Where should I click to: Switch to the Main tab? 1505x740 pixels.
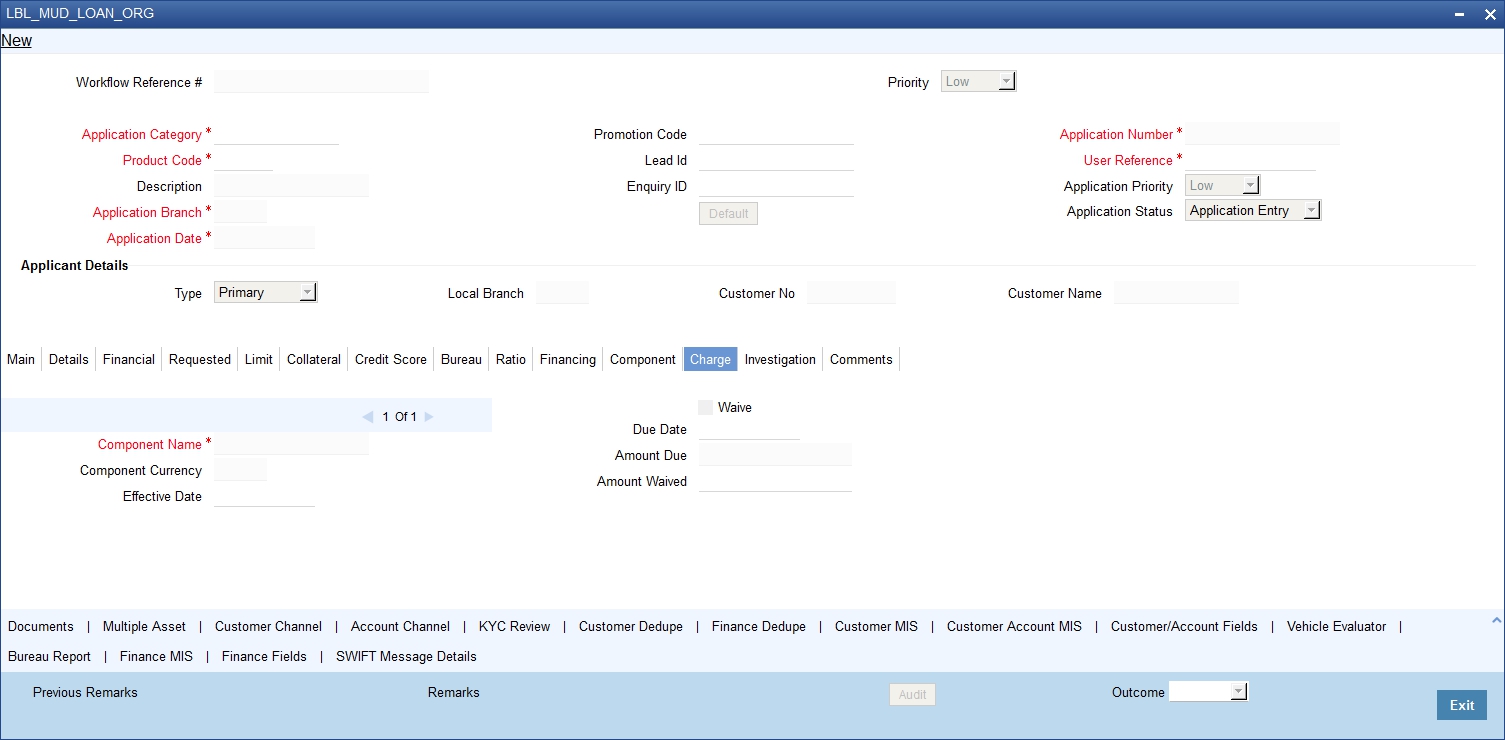pos(21,359)
